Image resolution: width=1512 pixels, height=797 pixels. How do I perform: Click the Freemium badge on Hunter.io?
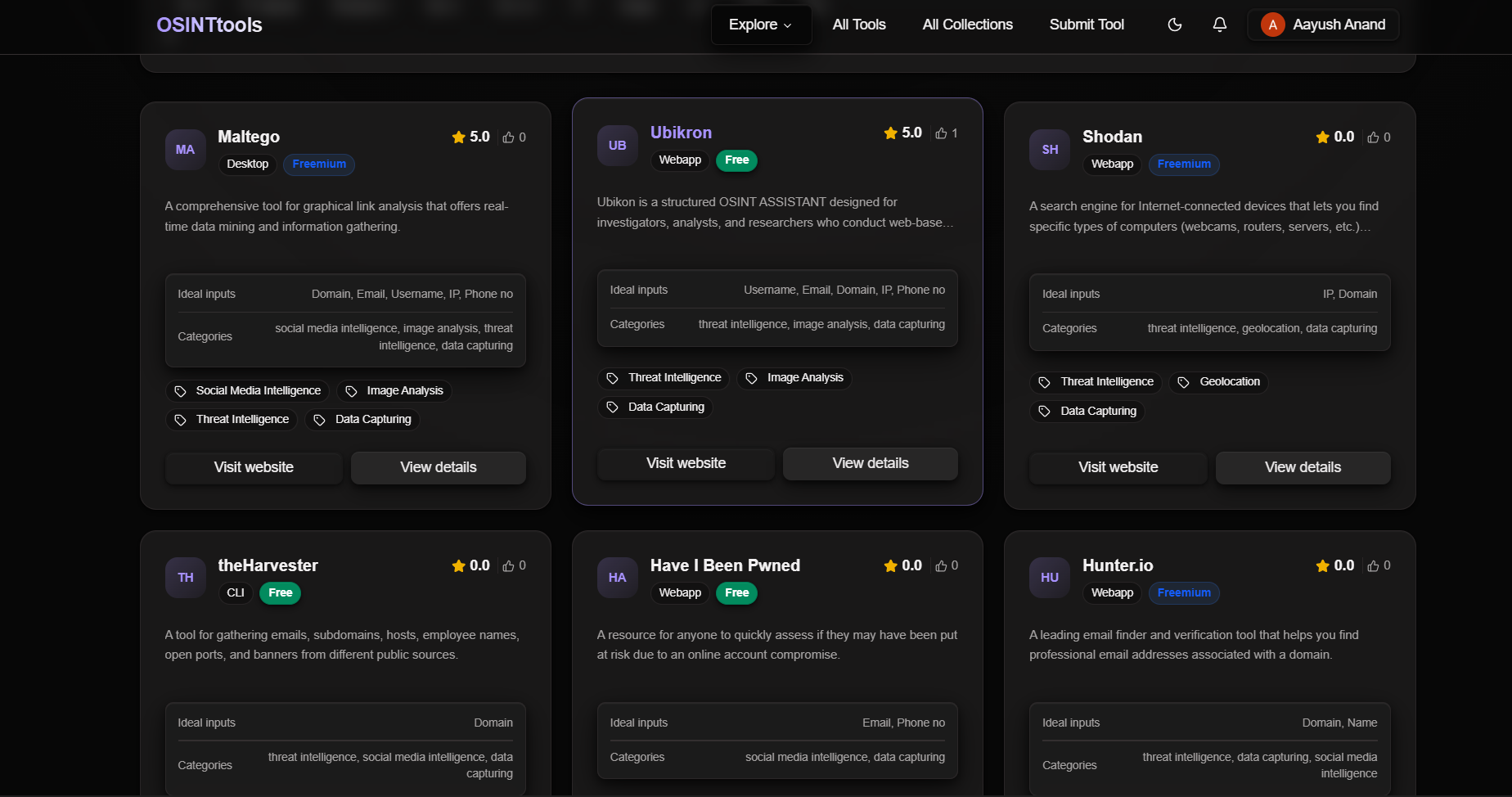(x=1183, y=592)
